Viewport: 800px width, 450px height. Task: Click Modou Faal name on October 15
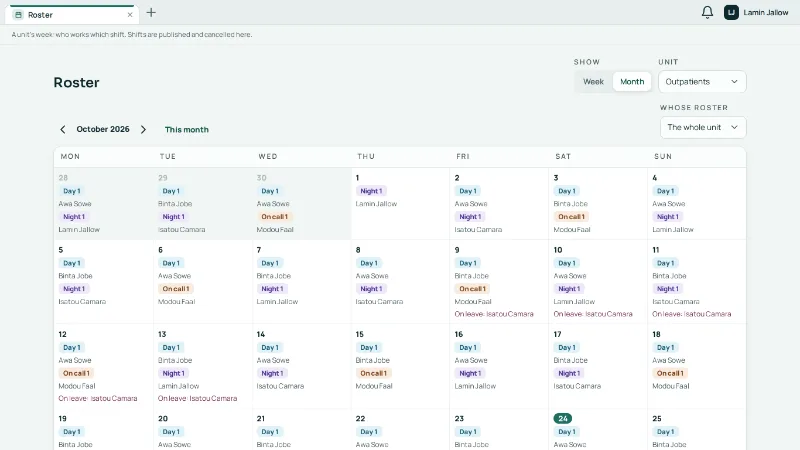(x=374, y=386)
